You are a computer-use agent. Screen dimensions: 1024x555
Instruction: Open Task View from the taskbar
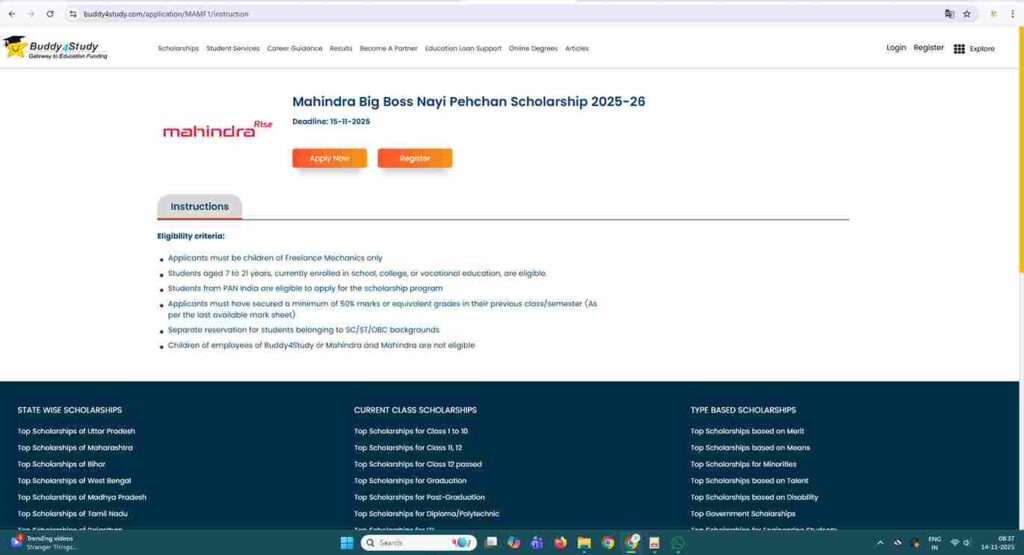pyautogui.click(x=491, y=543)
